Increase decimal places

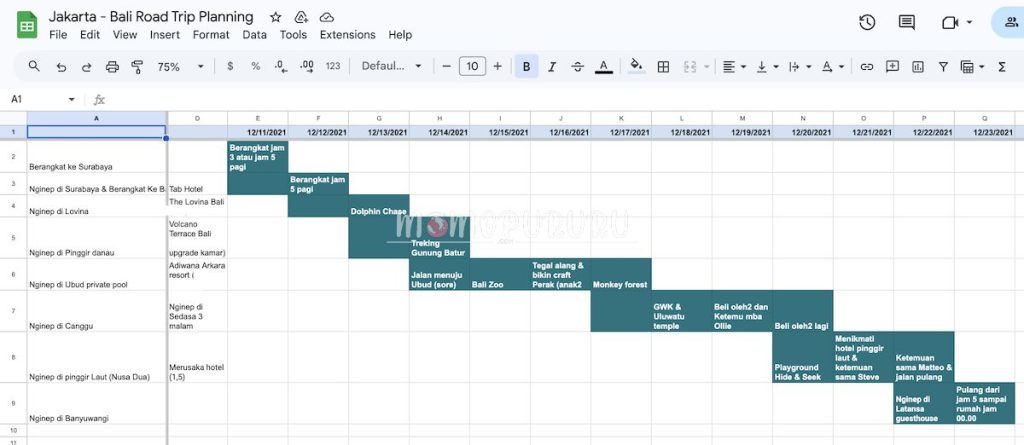[x=306, y=67]
